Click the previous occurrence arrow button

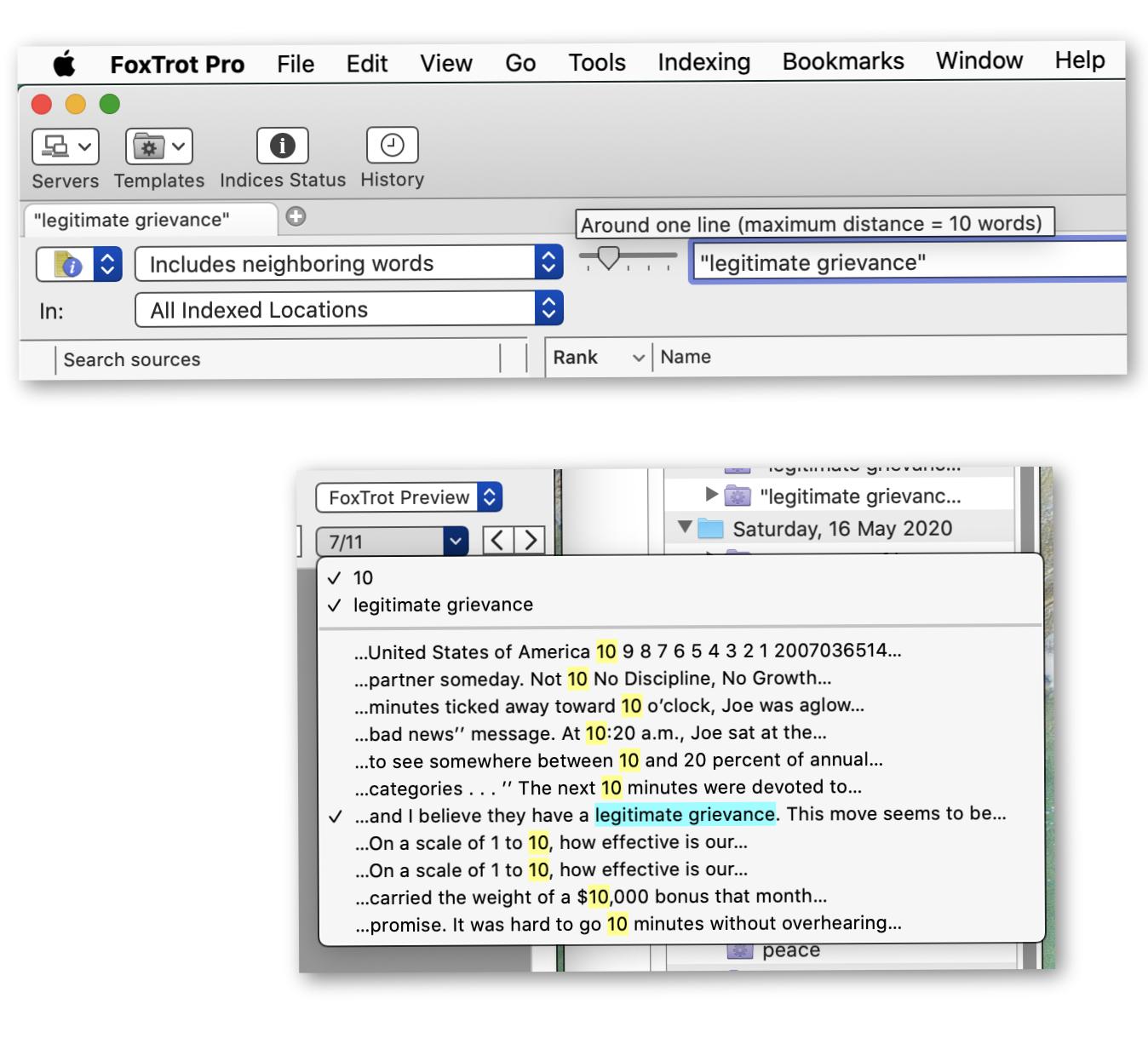click(x=498, y=540)
